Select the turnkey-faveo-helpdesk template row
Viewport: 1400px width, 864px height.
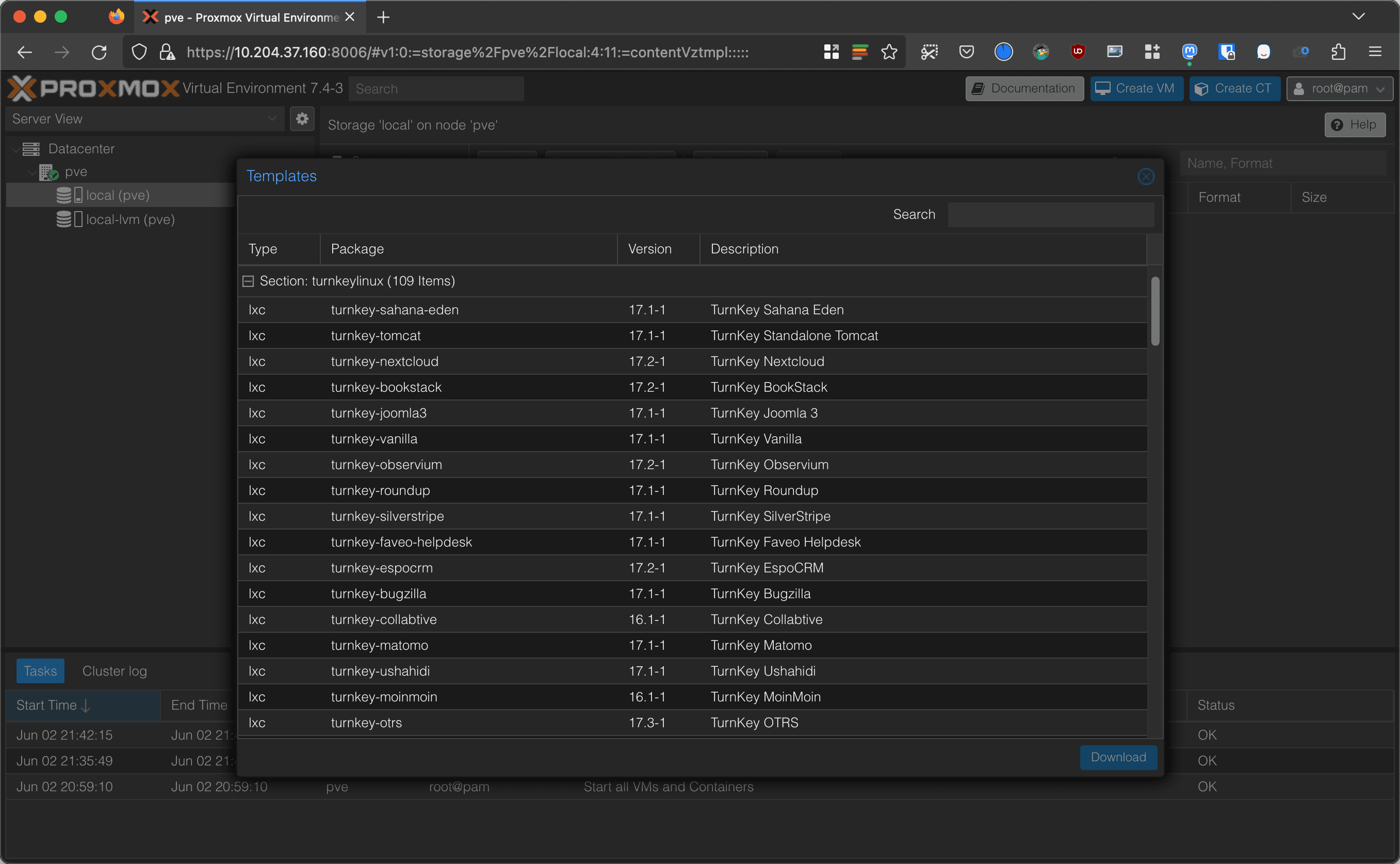pyautogui.click(x=692, y=542)
